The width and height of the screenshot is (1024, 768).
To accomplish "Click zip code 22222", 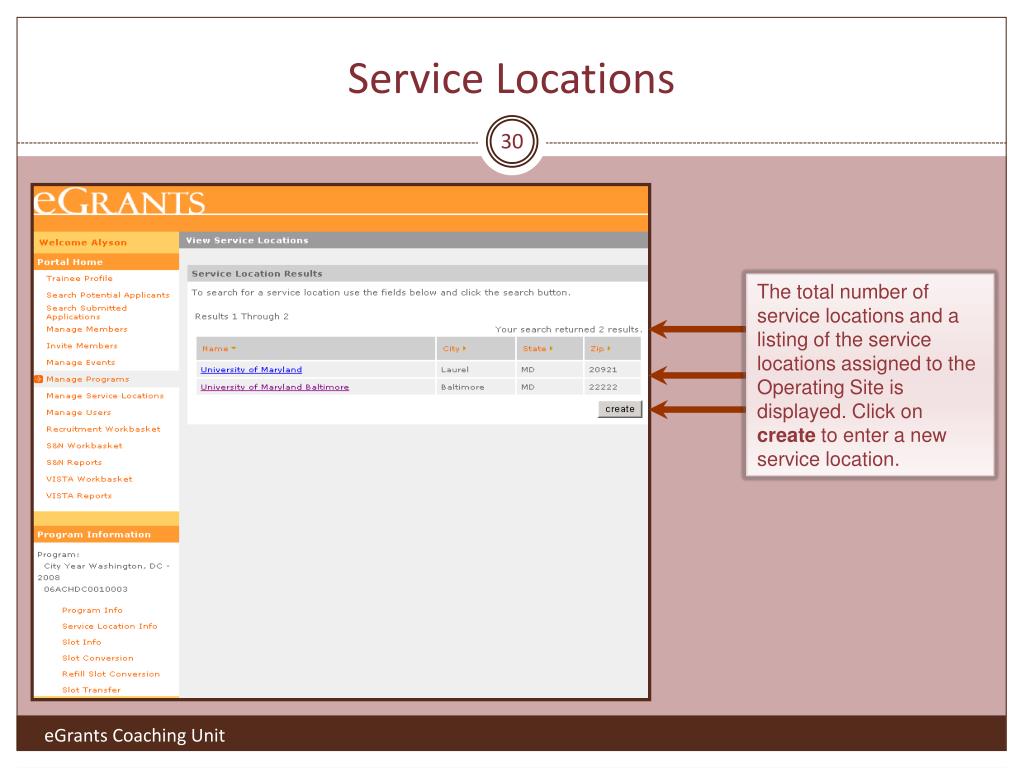I will [603, 387].
